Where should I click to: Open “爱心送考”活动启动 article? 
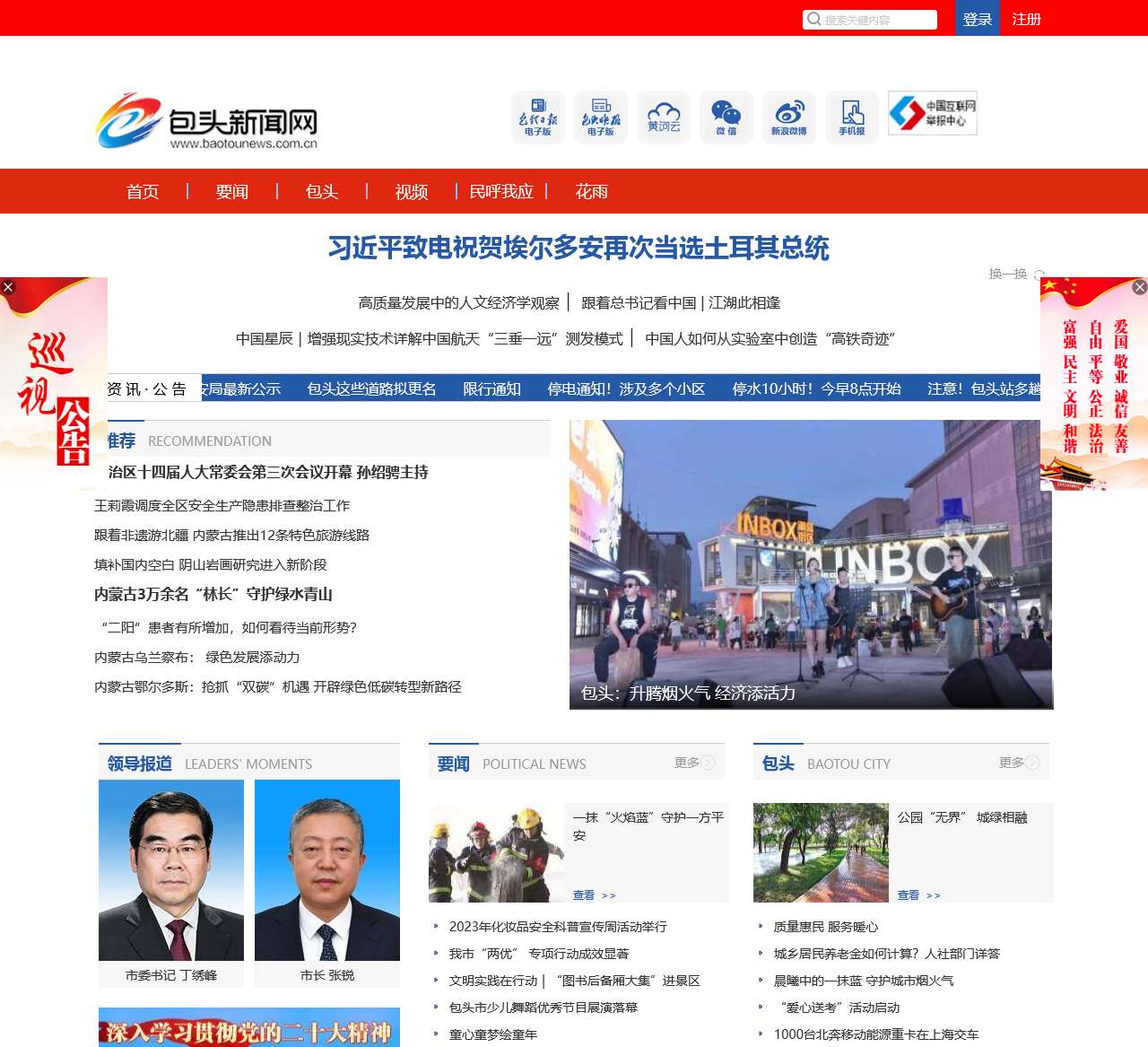tap(837, 1008)
